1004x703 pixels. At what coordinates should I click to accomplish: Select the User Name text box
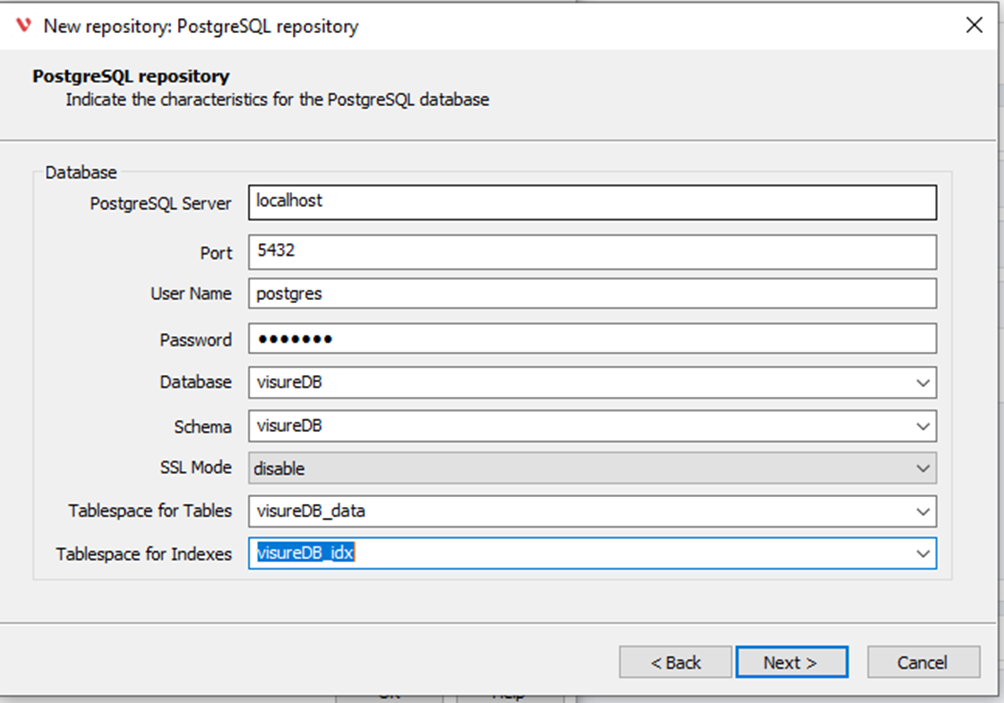(591, 294)
